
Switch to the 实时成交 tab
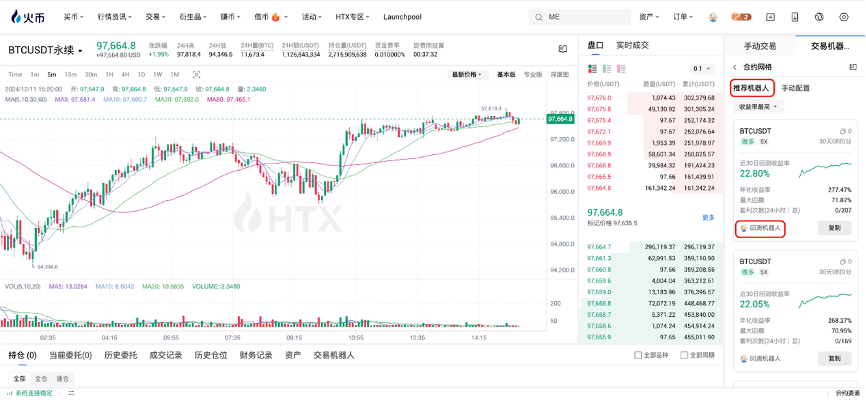[632, 45]
